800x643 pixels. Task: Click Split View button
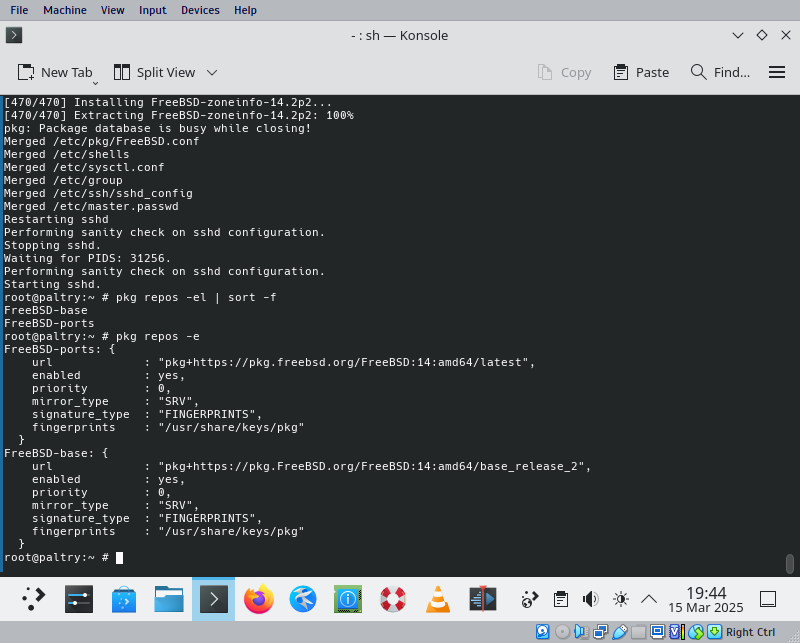point(154,72)
